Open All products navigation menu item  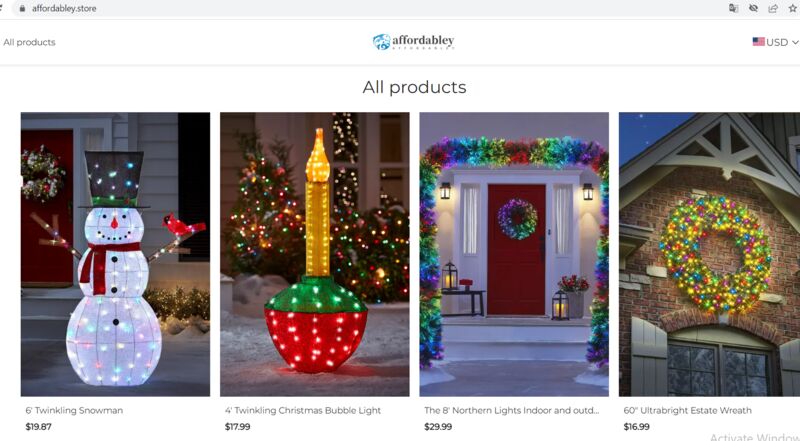[x=29, y=42]
